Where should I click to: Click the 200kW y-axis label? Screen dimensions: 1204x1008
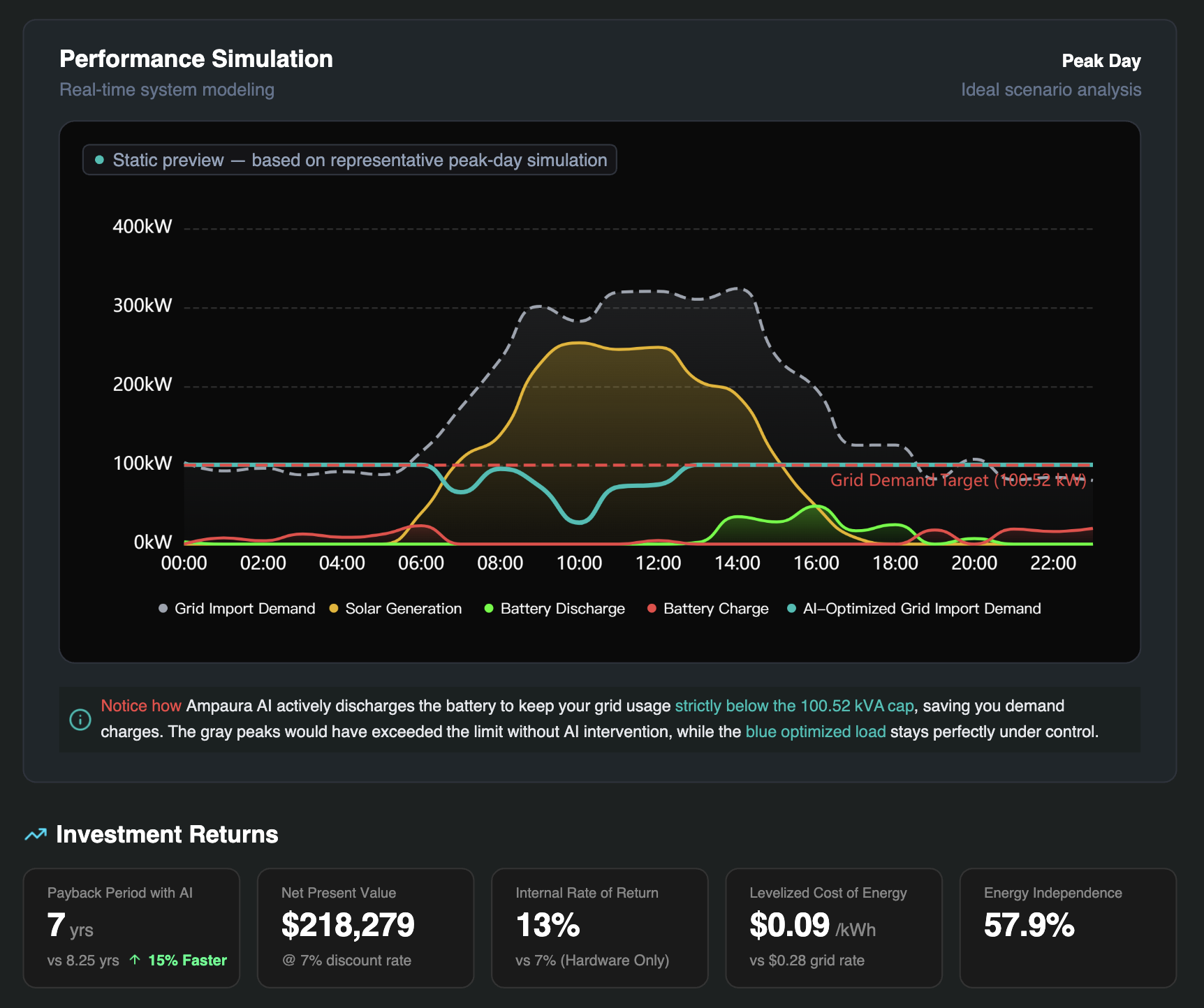tap(142, 385)
